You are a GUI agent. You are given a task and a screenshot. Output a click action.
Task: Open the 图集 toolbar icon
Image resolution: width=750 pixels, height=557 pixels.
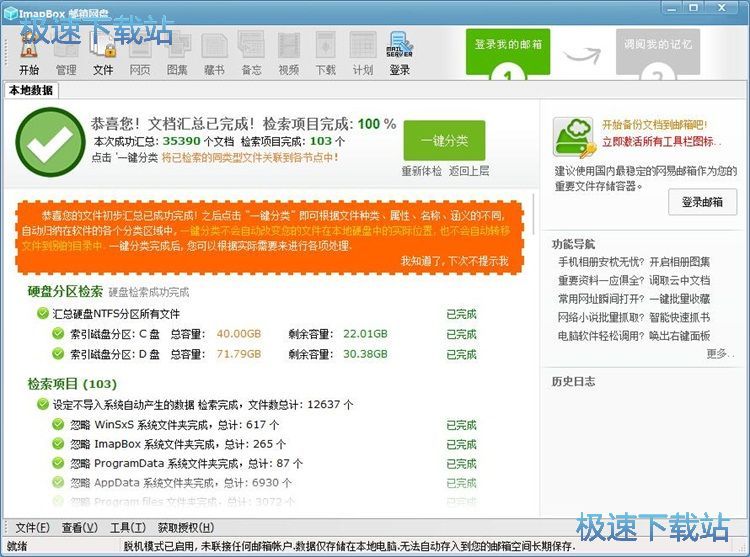click(x=177, y=54)
